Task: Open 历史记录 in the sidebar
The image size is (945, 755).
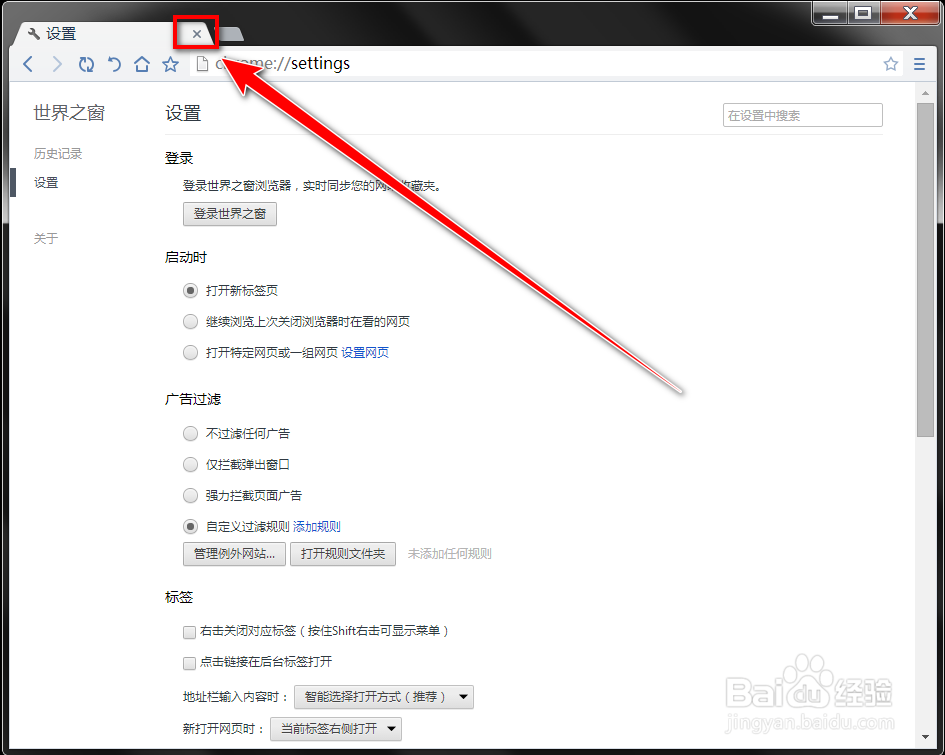Action: [58, 154]
